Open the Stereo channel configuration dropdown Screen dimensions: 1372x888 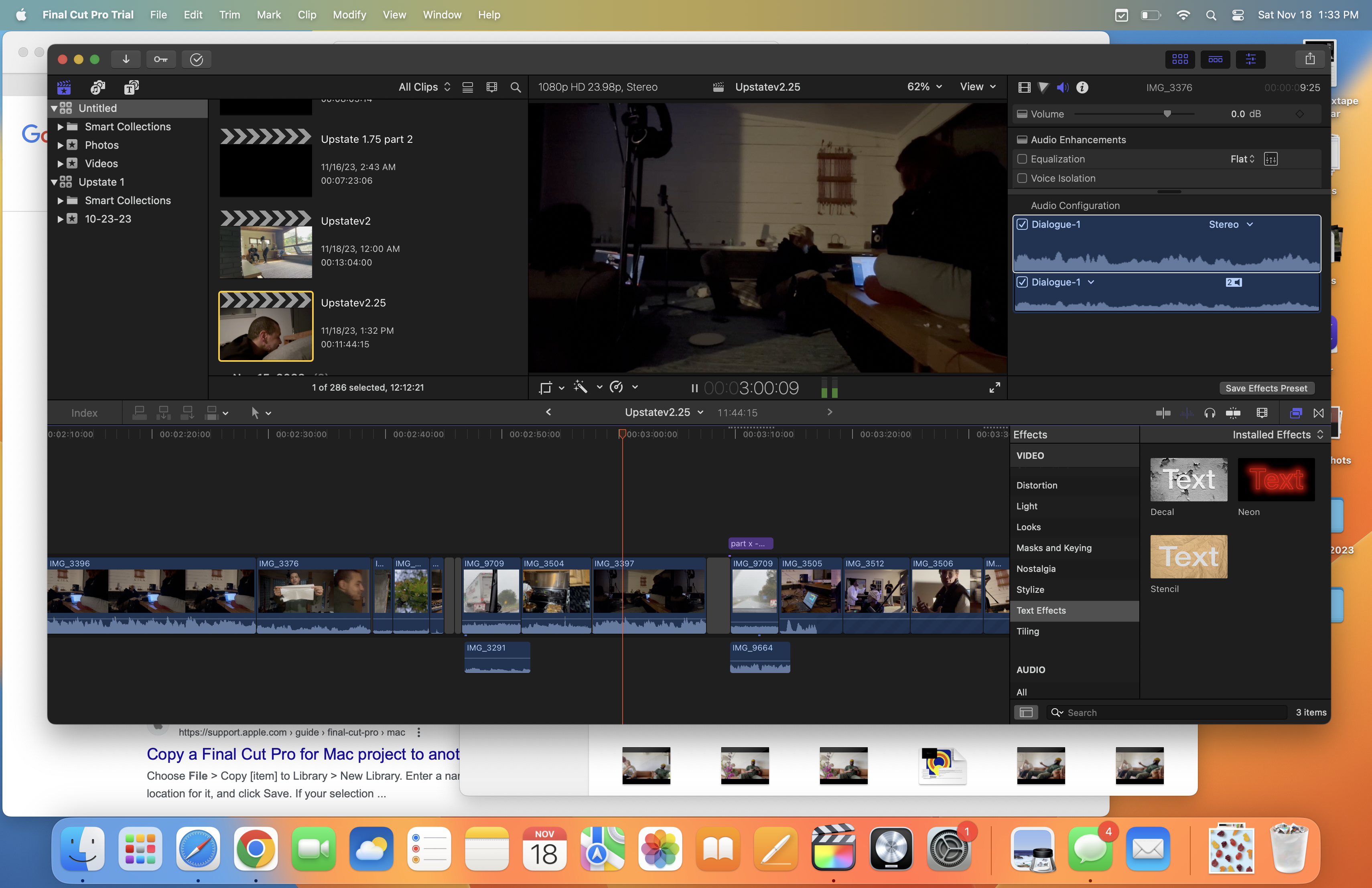pyautogui.click(x=1231, y=225)
